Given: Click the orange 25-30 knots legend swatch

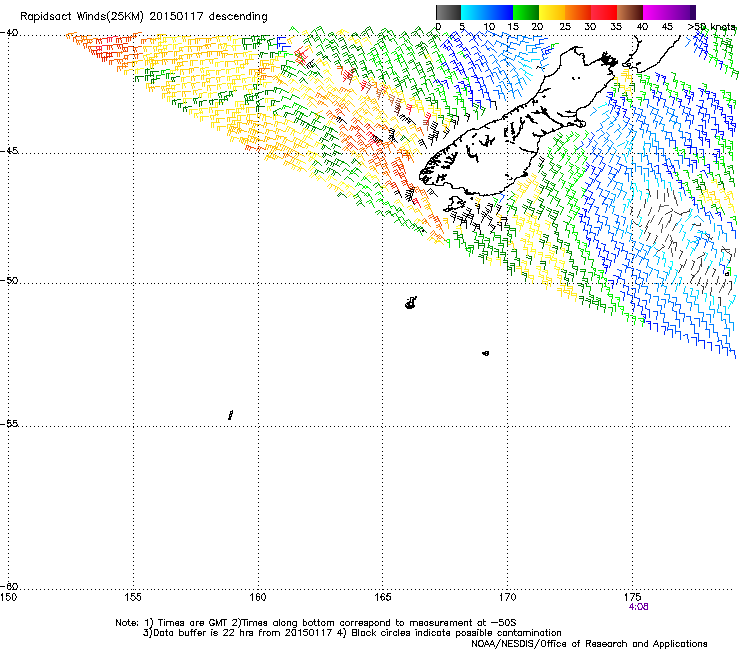Looking at the screenshot, I should tap(578, 12).
